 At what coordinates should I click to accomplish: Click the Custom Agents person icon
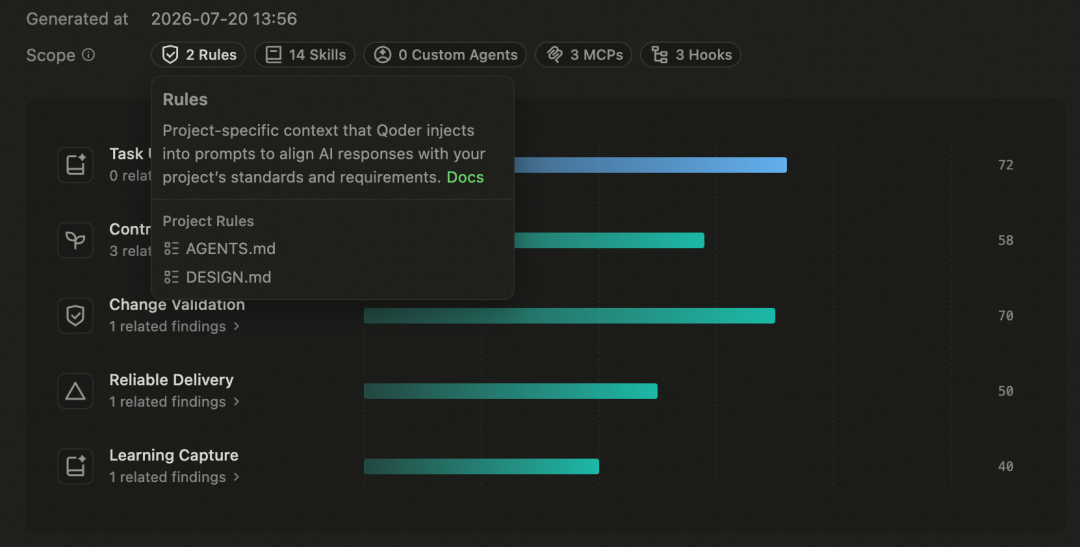tap(382, 54)
